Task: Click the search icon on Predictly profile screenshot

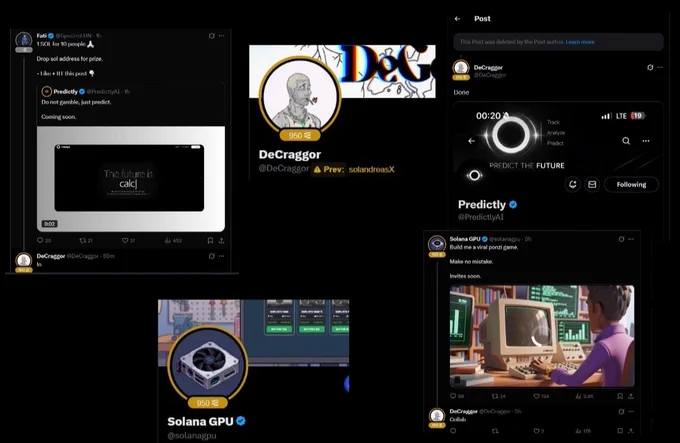Action: click(626, 141)
